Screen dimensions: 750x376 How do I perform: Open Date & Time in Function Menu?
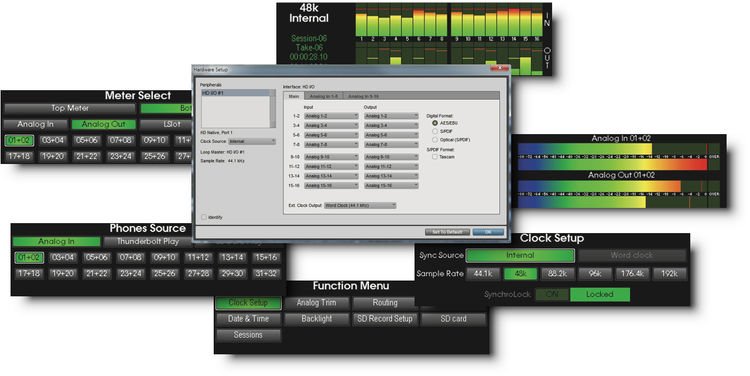pos(248,319)
